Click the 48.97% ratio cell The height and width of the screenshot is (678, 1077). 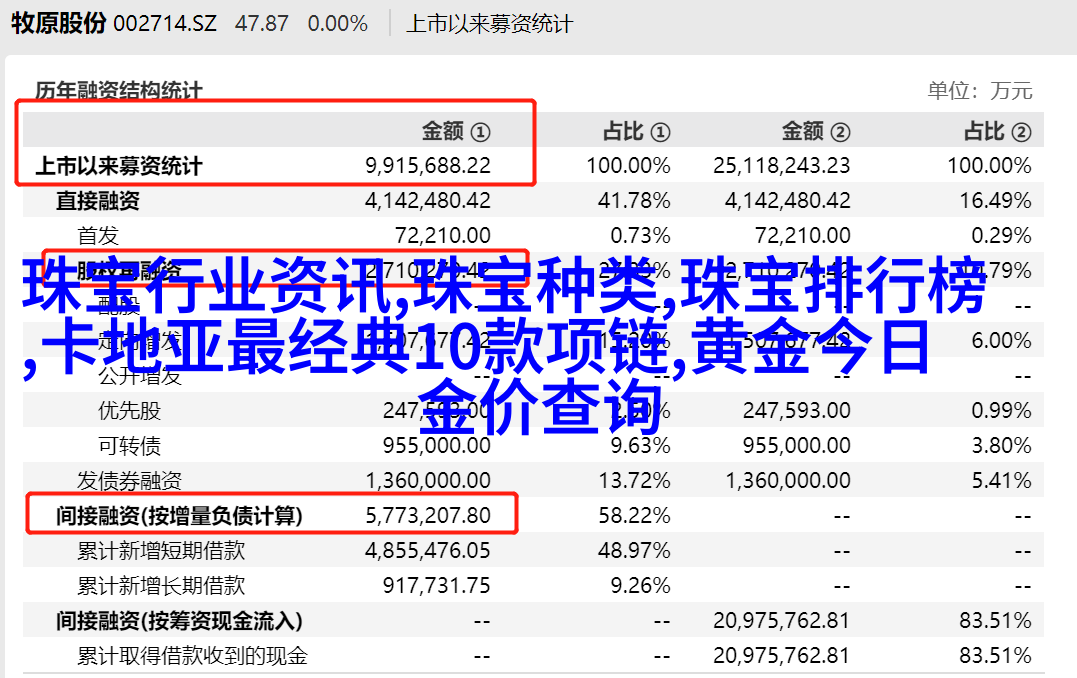[634, 551]
